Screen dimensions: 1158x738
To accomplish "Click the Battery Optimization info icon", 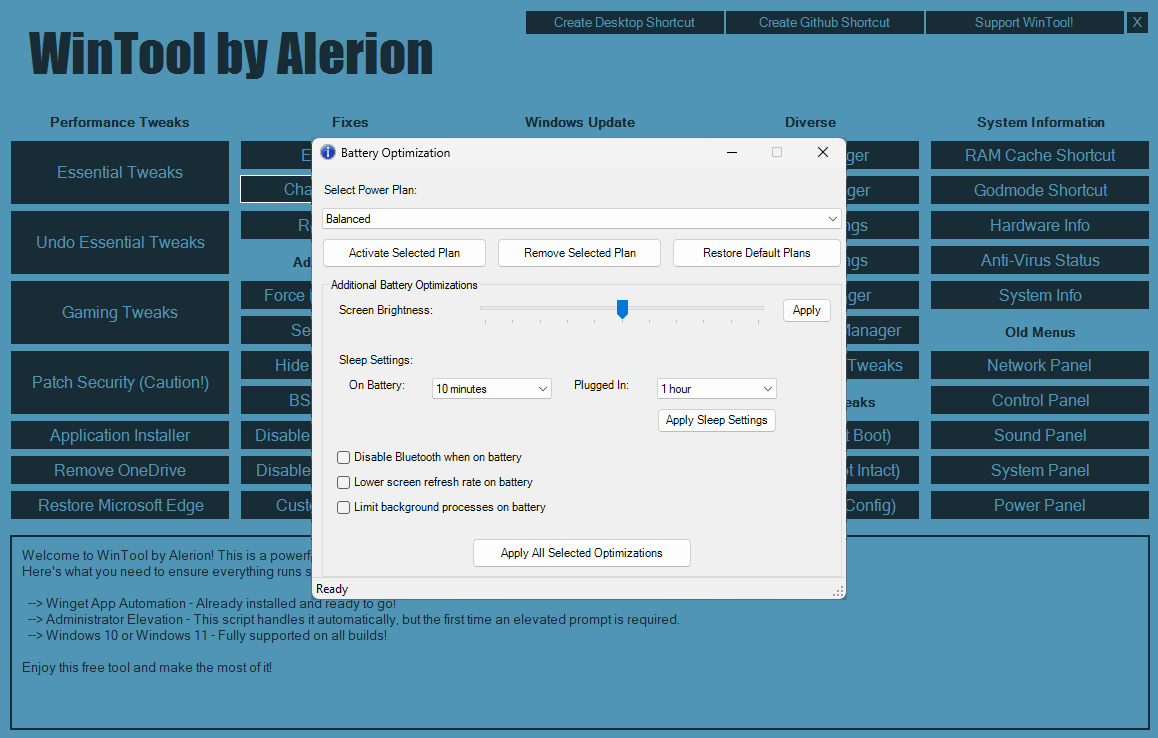I will click(328, 152).
